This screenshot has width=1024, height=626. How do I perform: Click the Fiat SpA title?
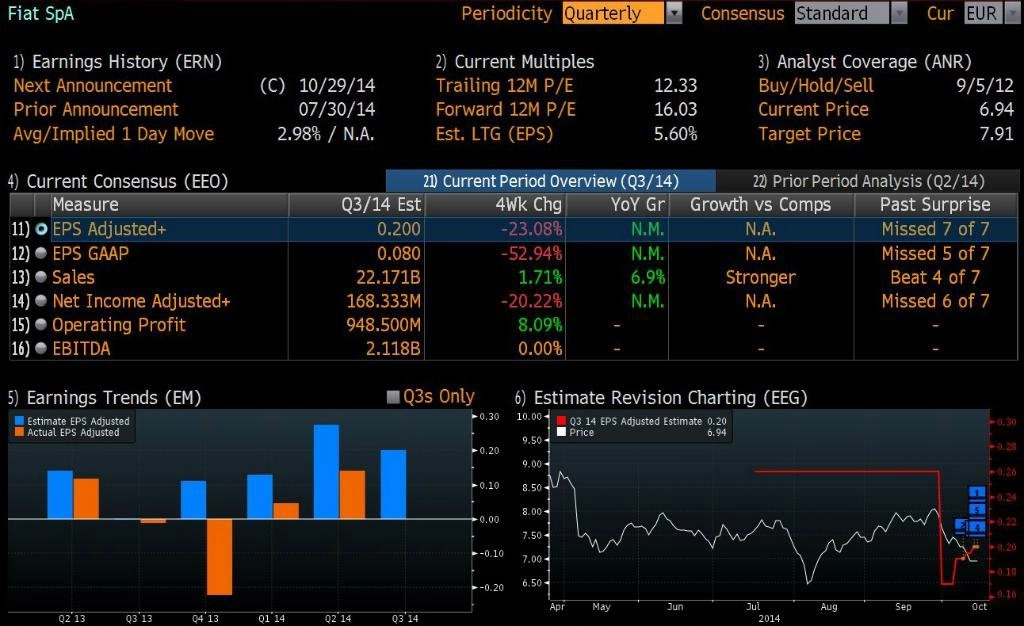(x=40, y=14)
